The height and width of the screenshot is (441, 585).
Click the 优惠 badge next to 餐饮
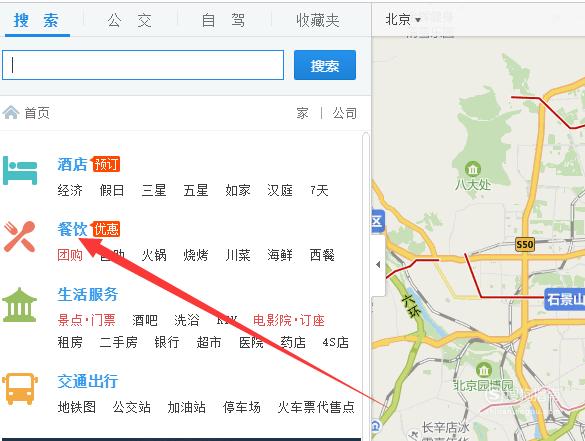[x=106, y=229]
